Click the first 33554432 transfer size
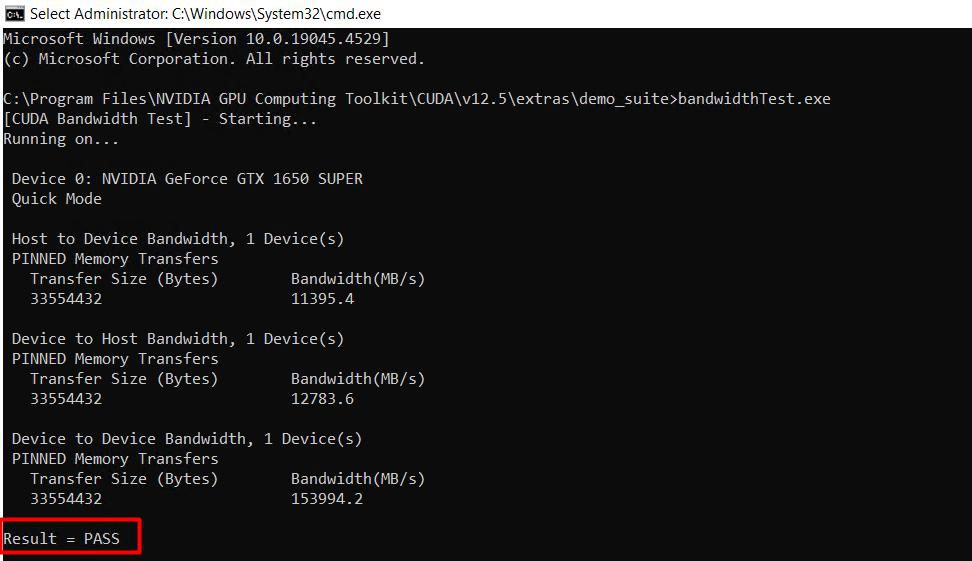 click(66, 299)
